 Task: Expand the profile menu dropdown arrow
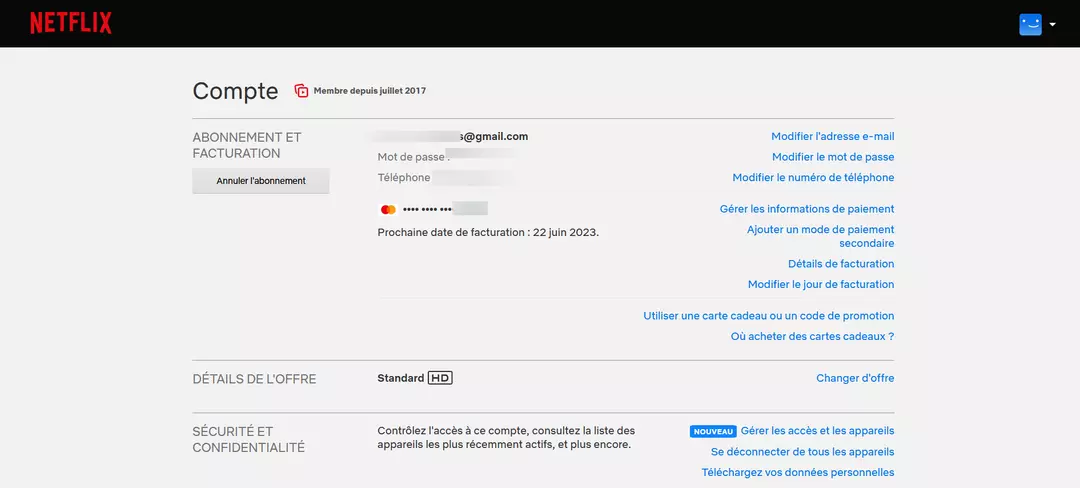point(1053,25)
